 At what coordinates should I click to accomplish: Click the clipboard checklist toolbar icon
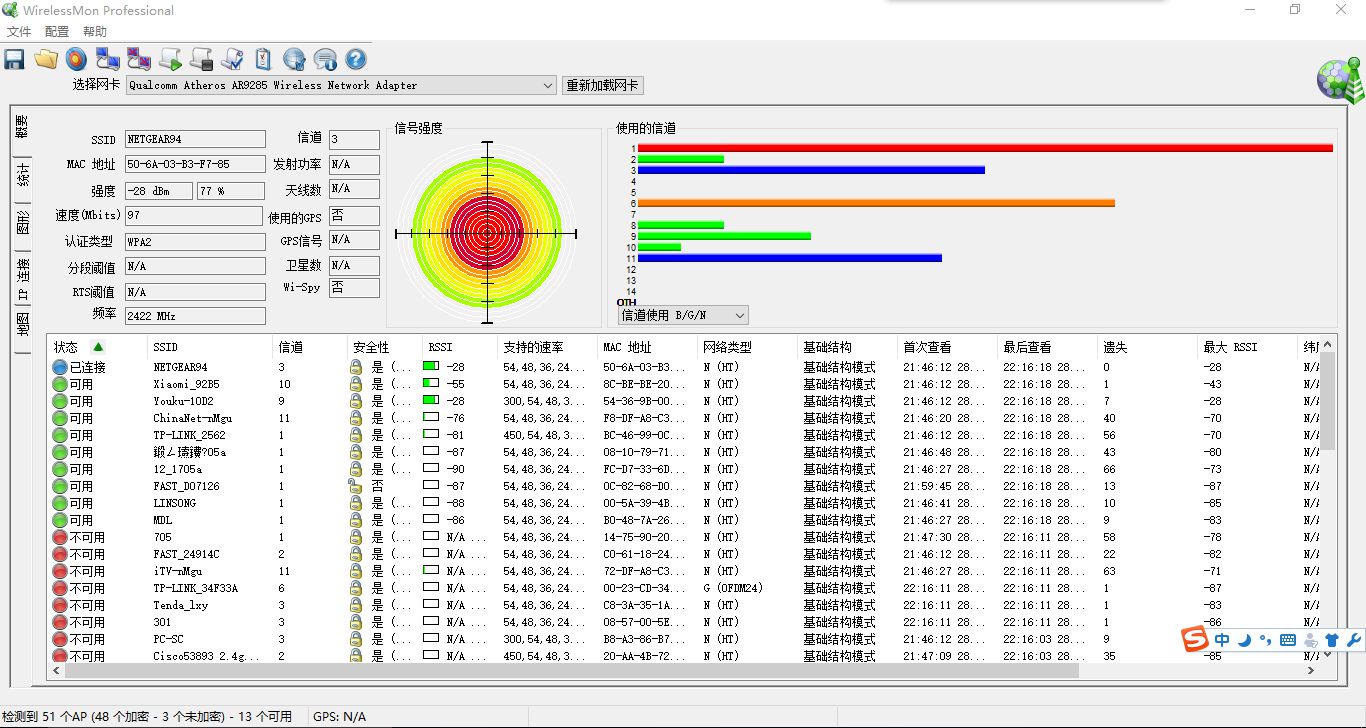263,60
